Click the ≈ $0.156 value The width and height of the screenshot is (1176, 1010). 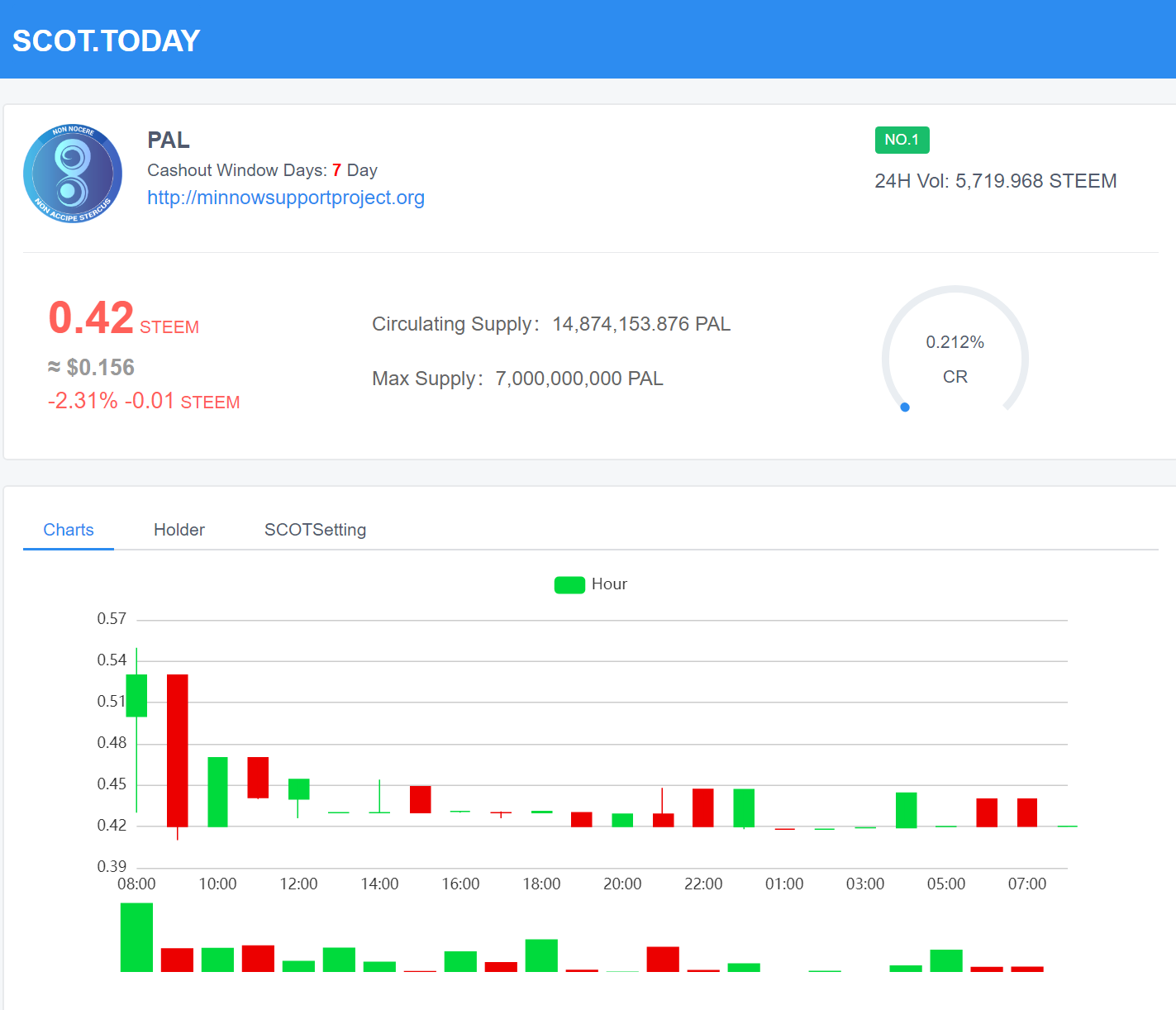91,367
